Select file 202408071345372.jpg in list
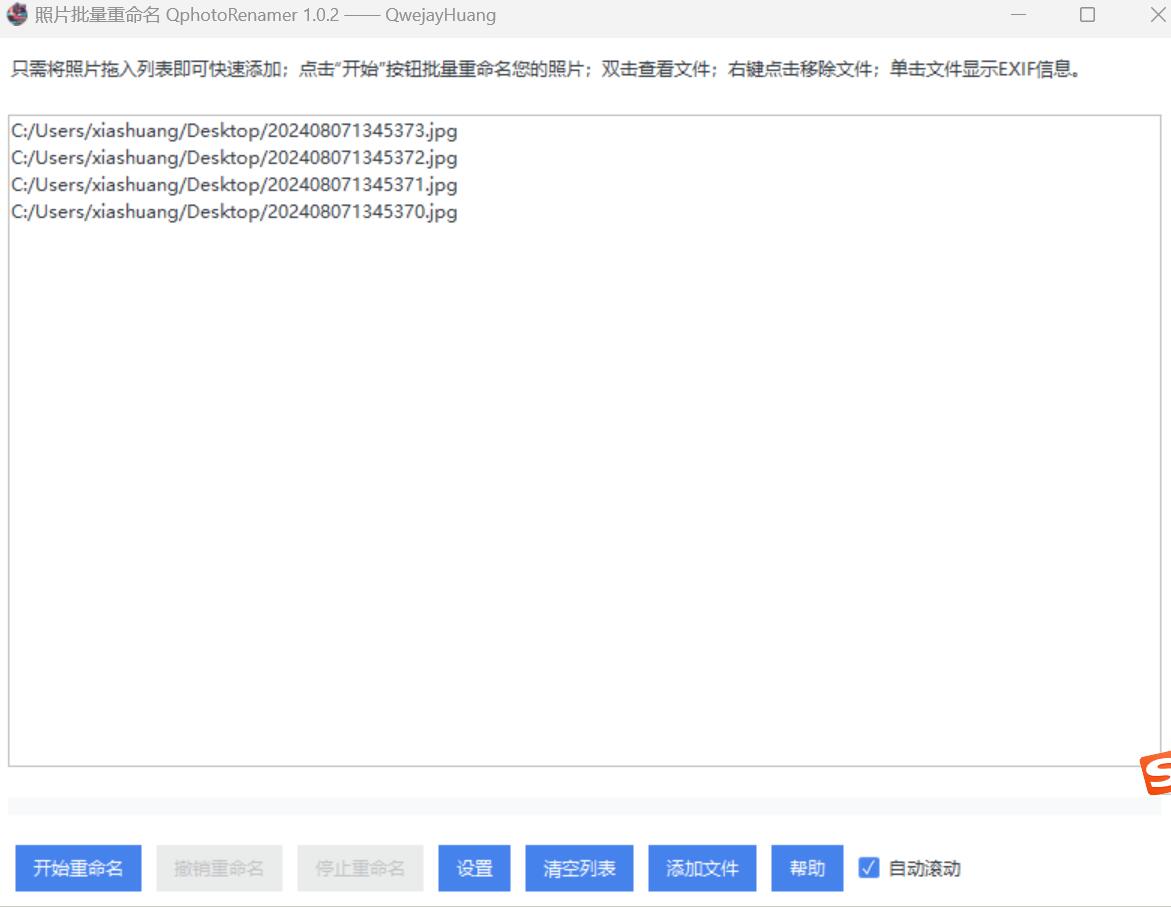This screenshot has height=907, width=1171. (x=234, y=158)
